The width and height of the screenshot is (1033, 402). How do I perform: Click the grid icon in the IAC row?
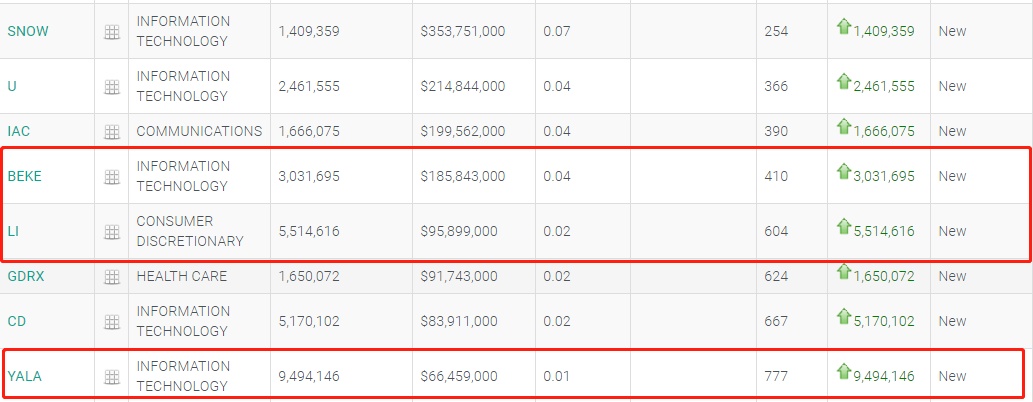click(x=112, y=132)
